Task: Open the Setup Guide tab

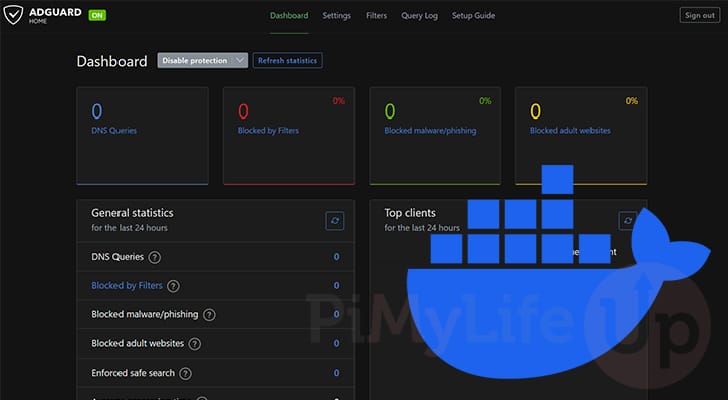Action: tap(473, 15)
